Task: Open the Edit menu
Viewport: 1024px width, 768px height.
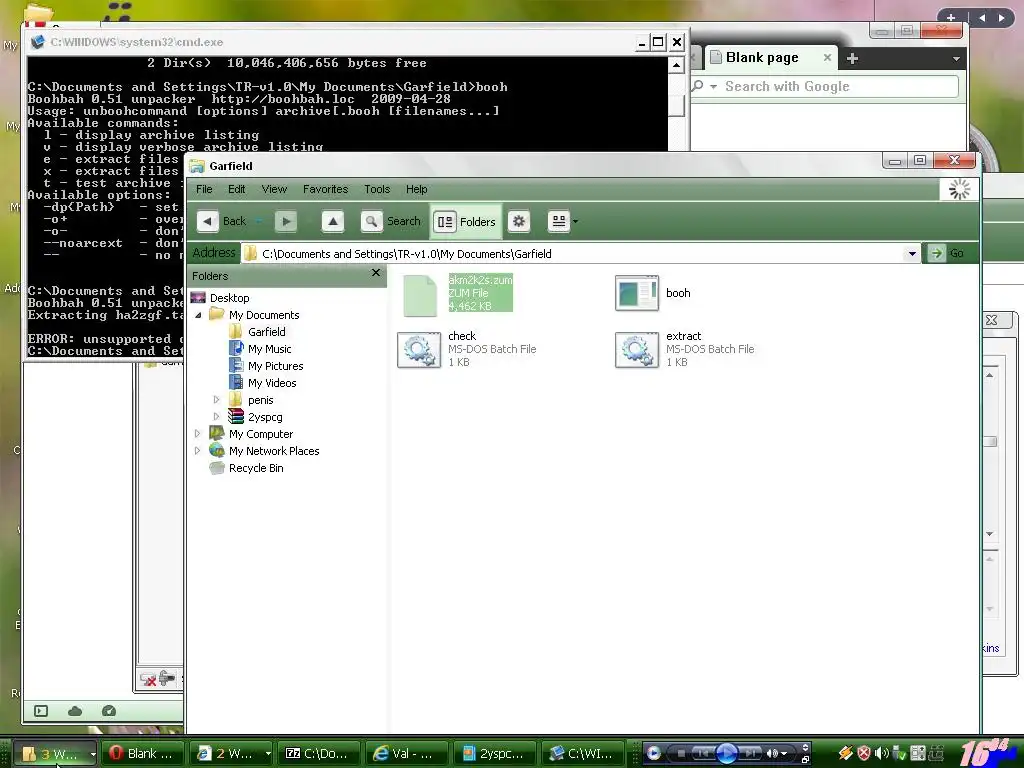Action: coord(236,189)
